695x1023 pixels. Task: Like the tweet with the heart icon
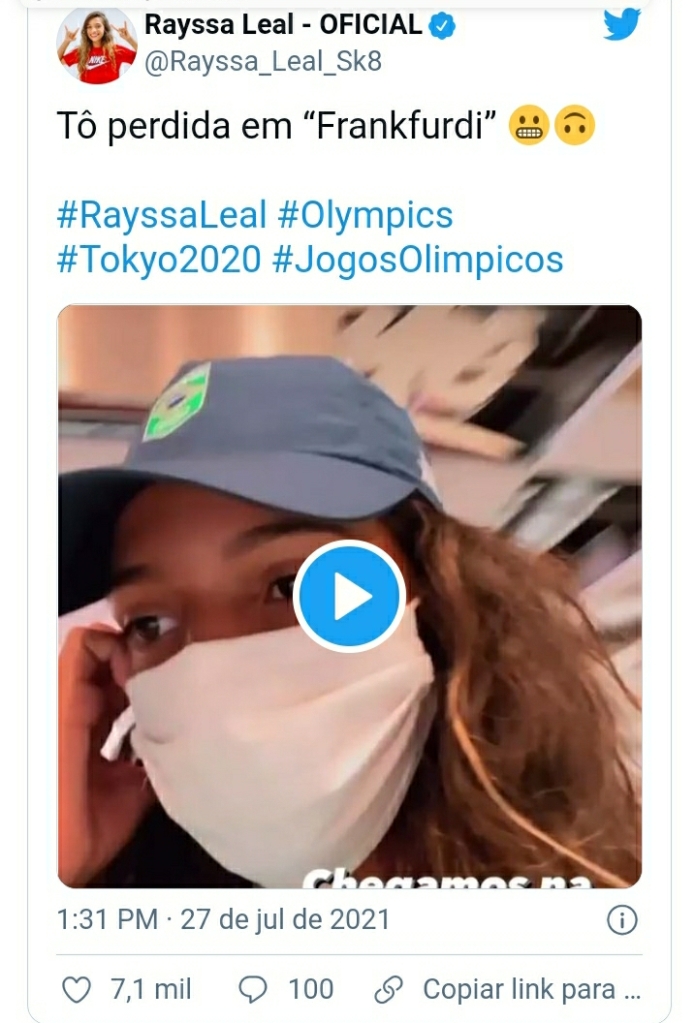point(77,990)
